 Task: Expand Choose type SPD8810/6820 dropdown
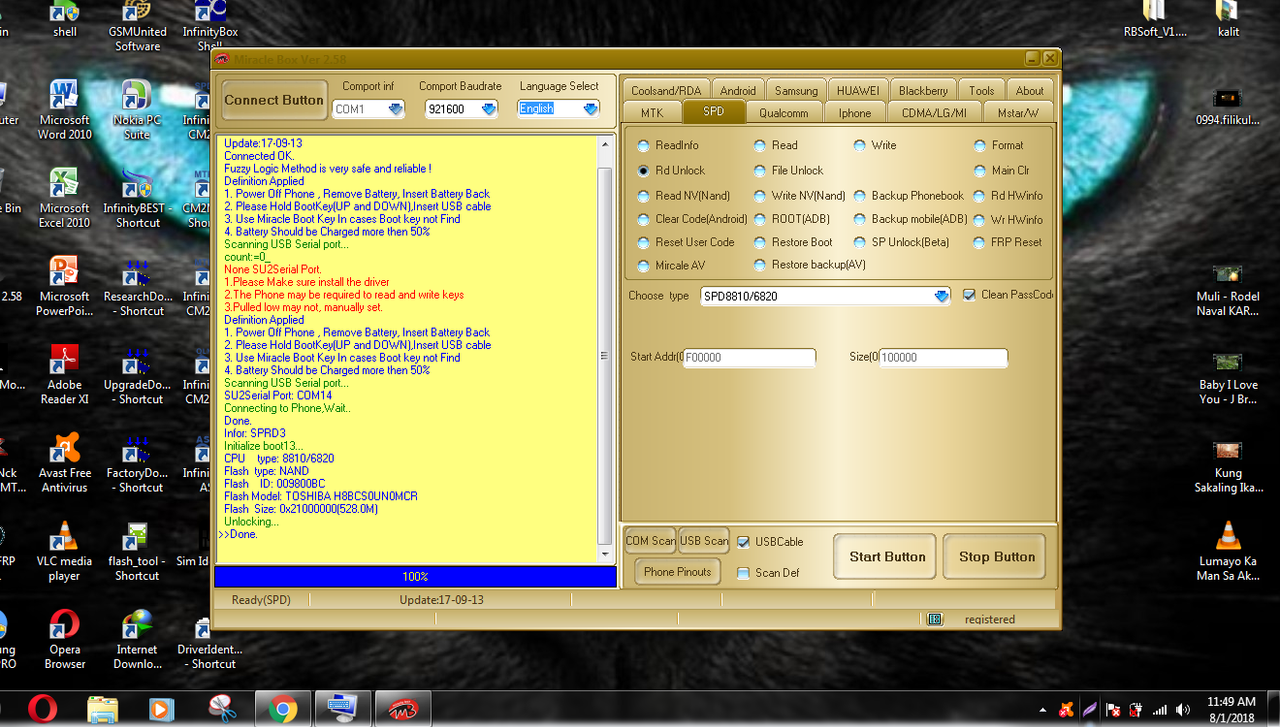click(941, 296)
